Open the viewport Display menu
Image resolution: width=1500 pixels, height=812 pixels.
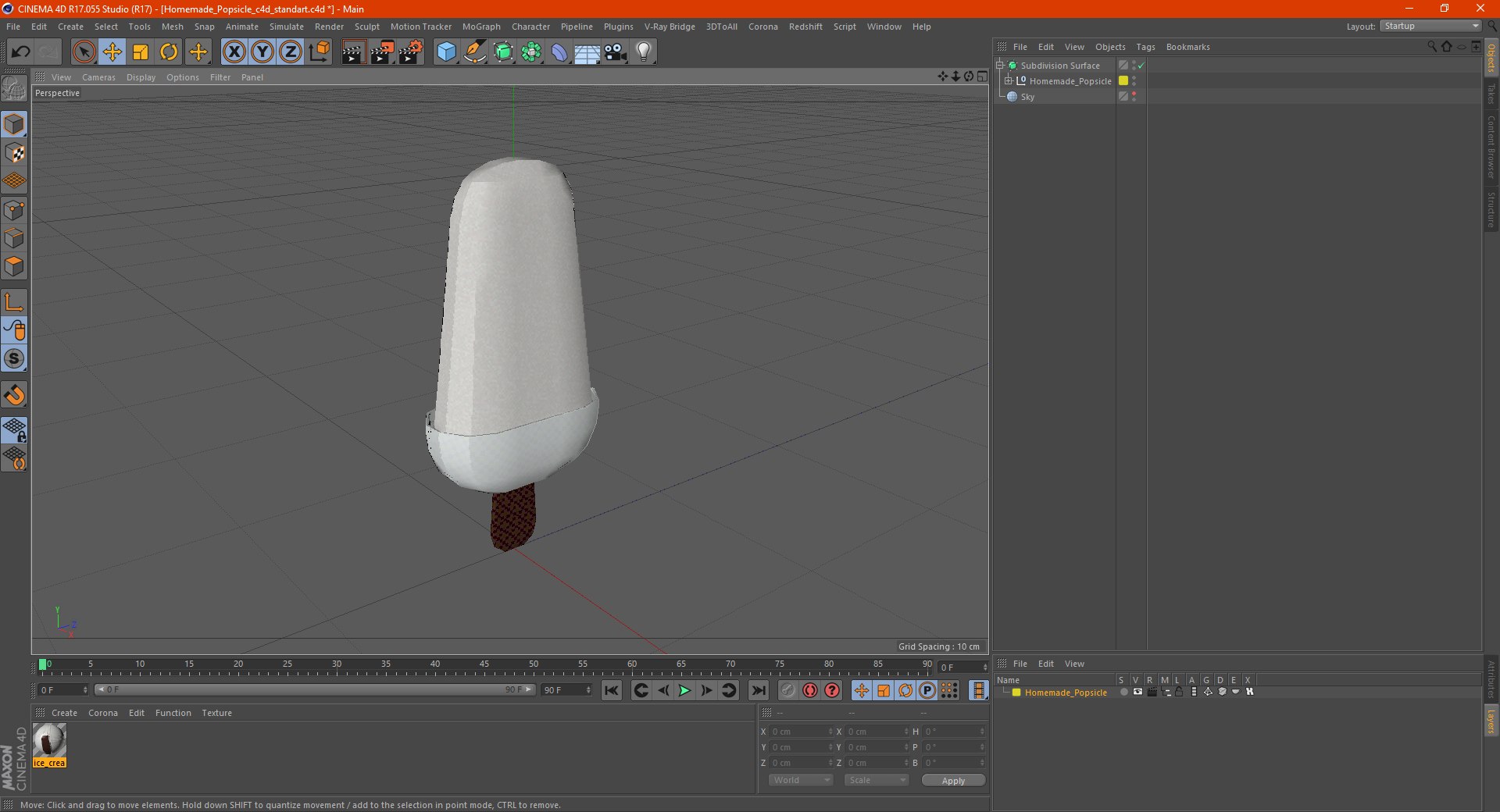click(x=141, y=77)
